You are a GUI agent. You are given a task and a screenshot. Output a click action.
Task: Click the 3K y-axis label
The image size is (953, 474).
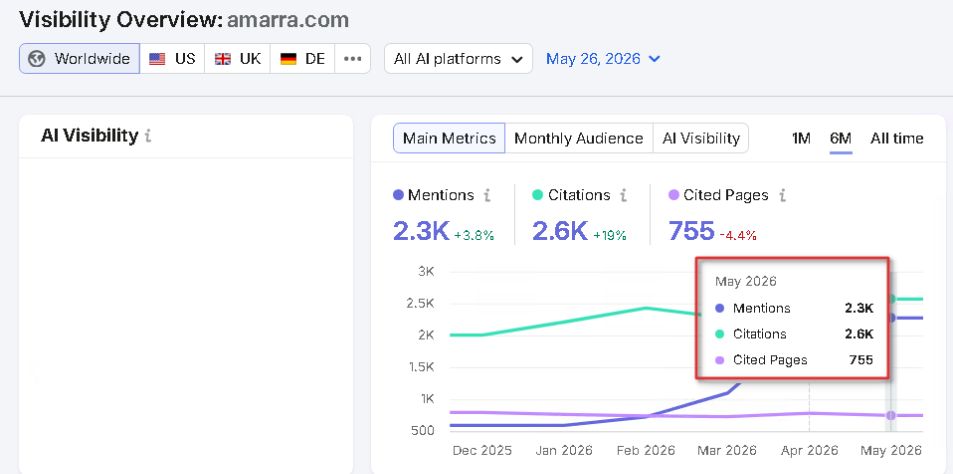point(426,271)
